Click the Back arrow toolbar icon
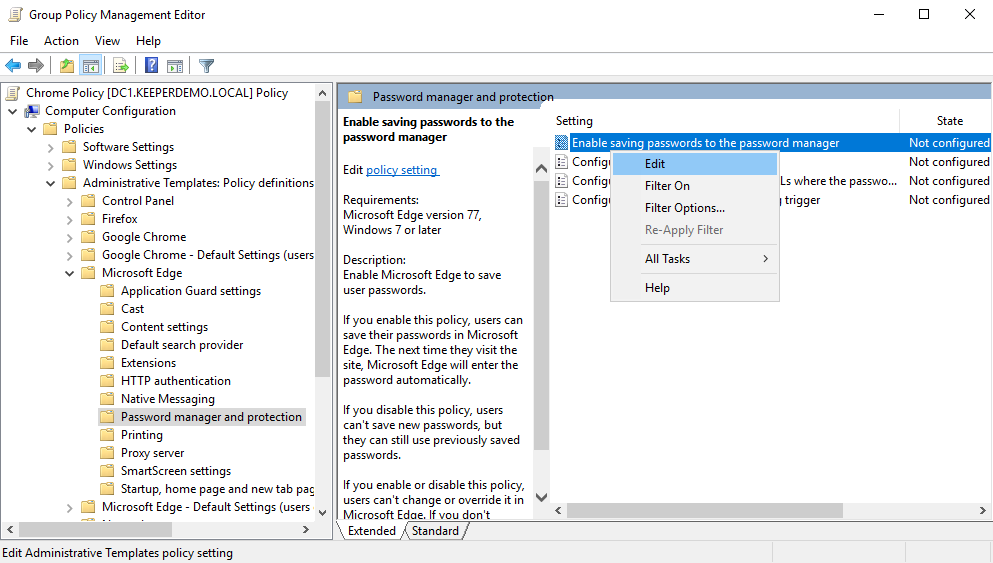 tap(13, 66)
